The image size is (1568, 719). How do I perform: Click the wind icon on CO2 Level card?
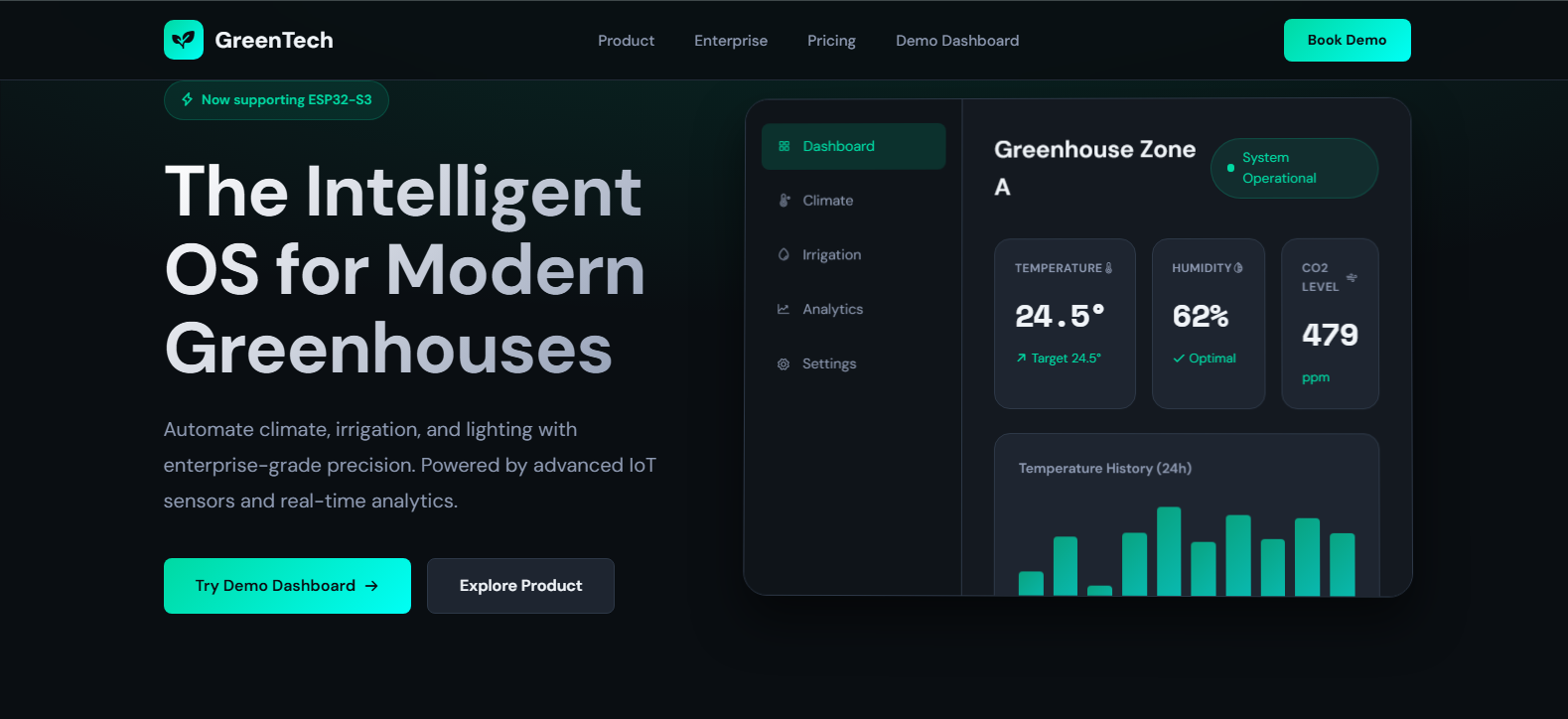(1352, 277)
